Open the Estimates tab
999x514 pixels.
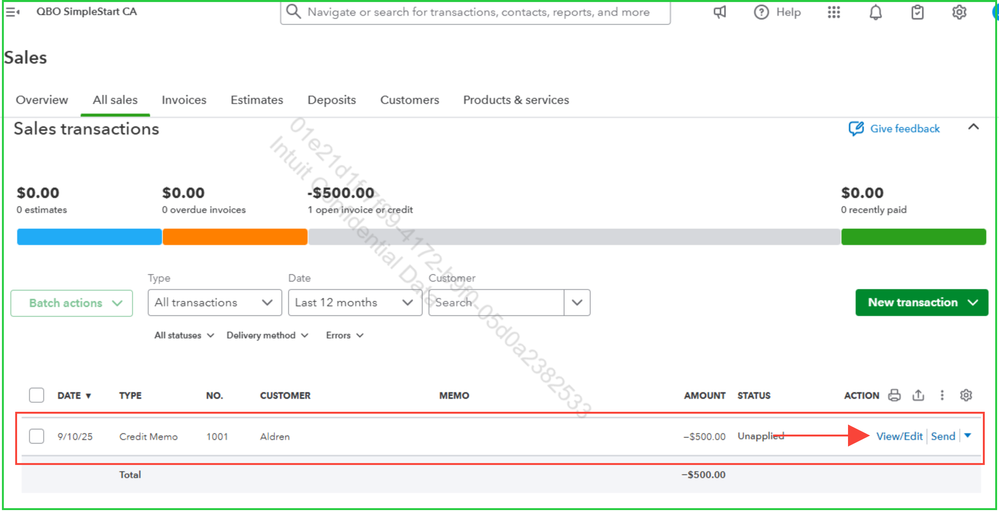point(257,100)
